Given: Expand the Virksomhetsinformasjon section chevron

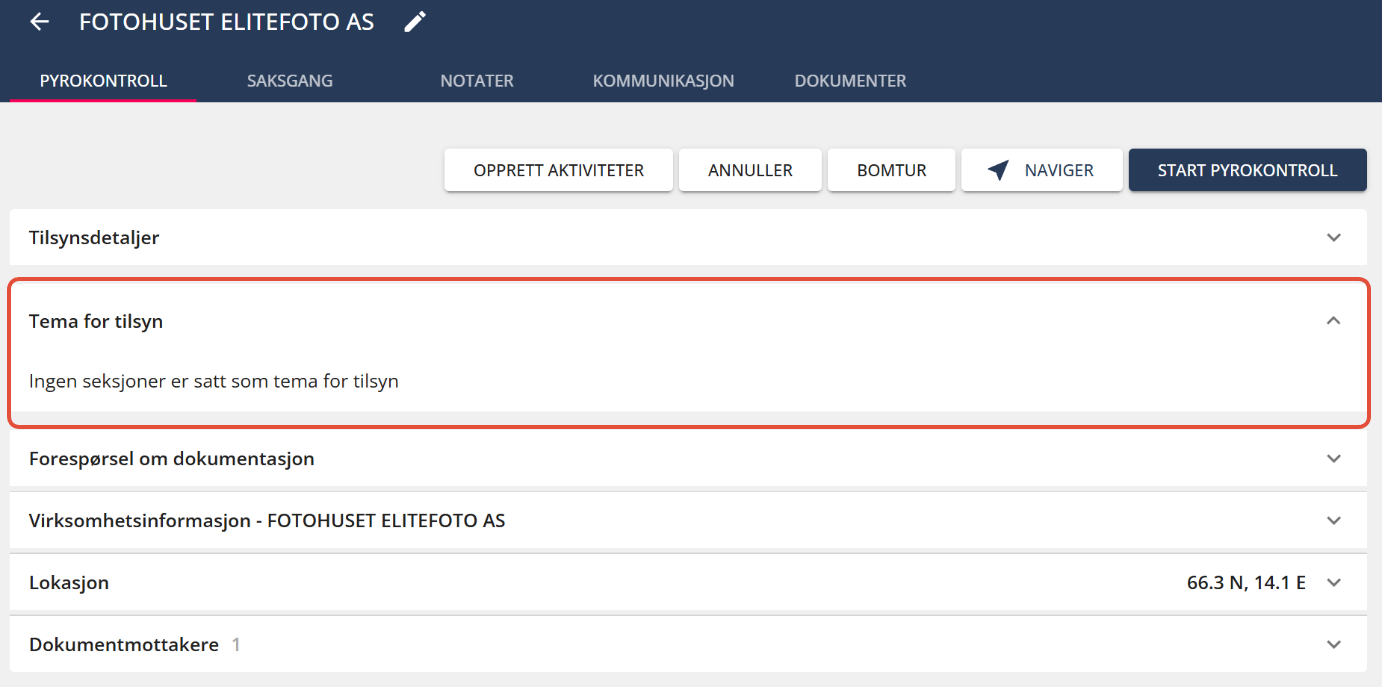Looking at the screenshot, I should click(x=1333, y=521).
